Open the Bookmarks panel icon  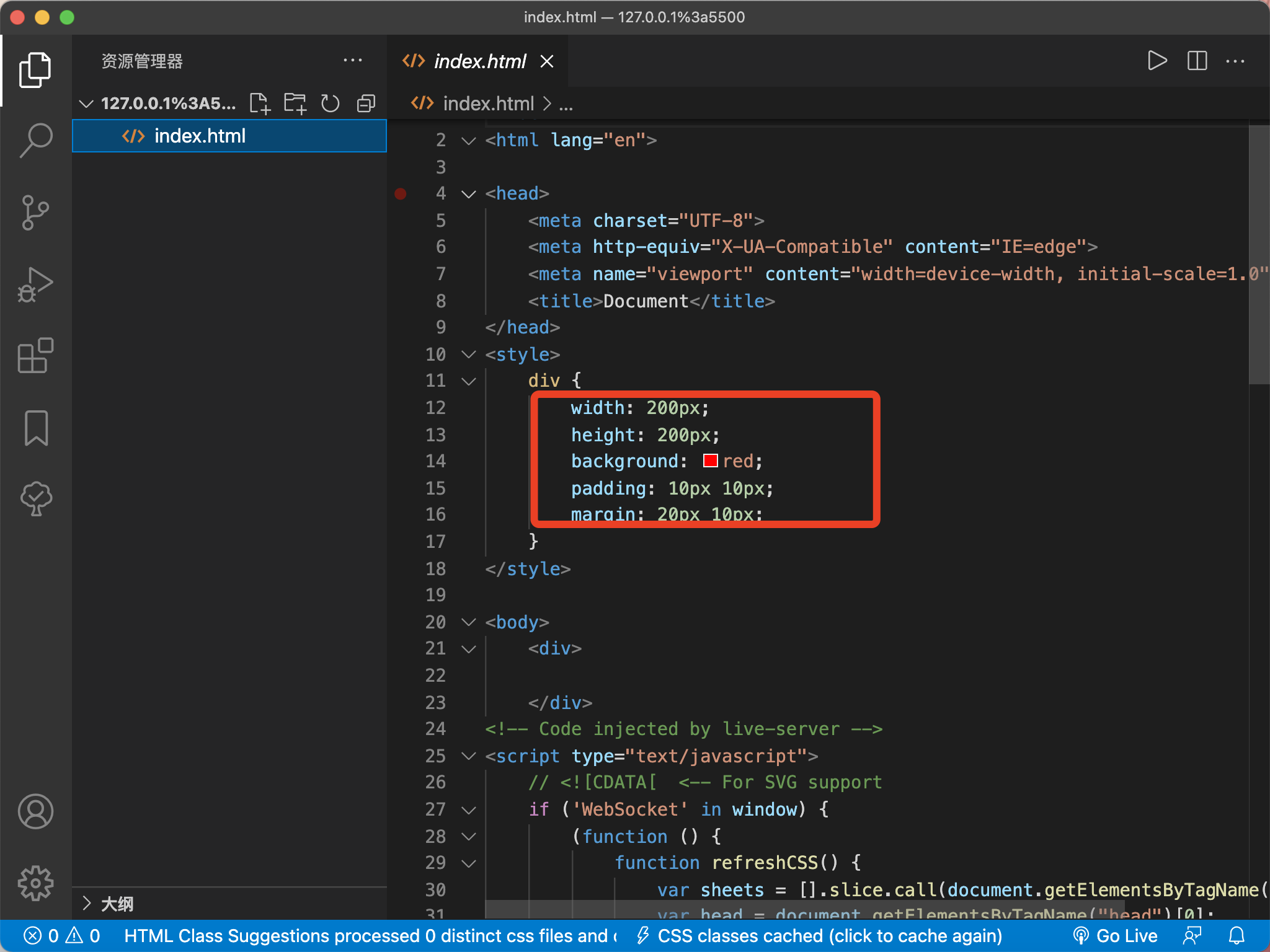pyautogui.click(x=36, y=428)
